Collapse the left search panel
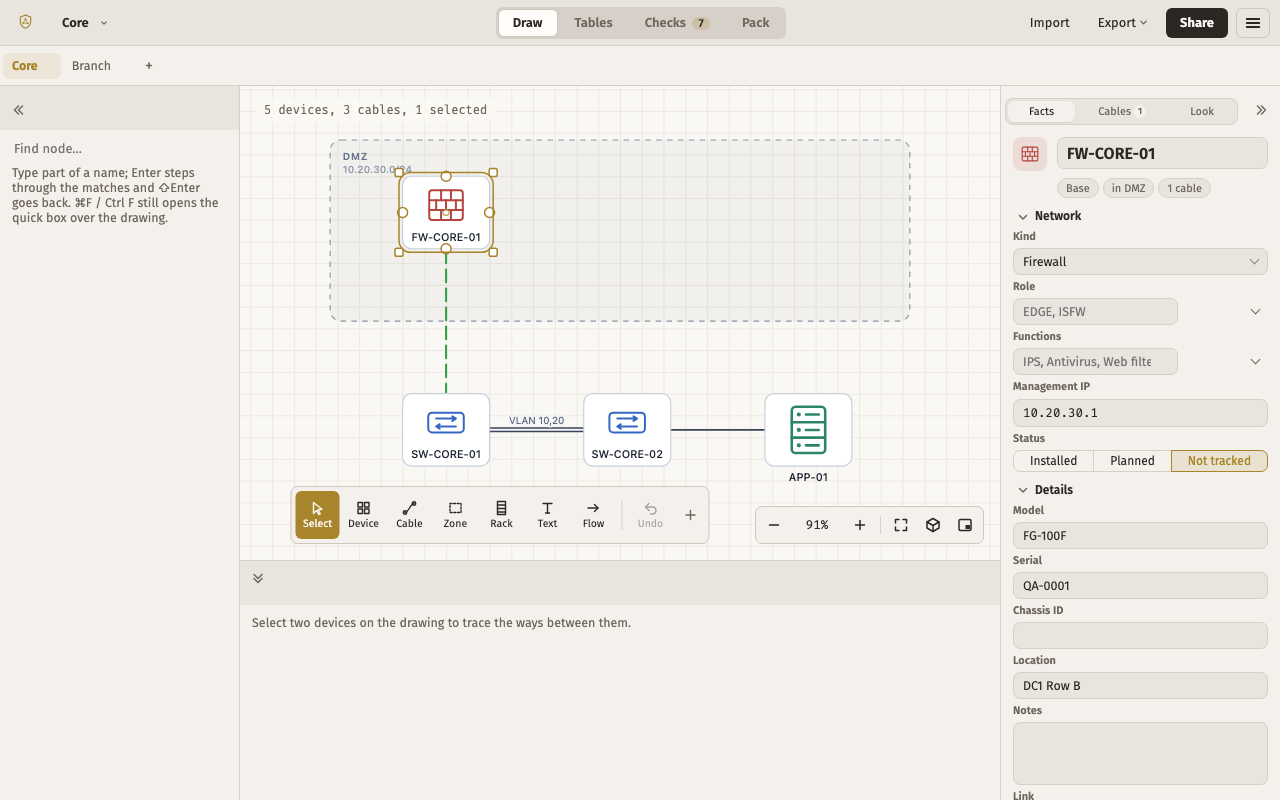Screen dimensions: 1280x800 [x=18, y=110]
